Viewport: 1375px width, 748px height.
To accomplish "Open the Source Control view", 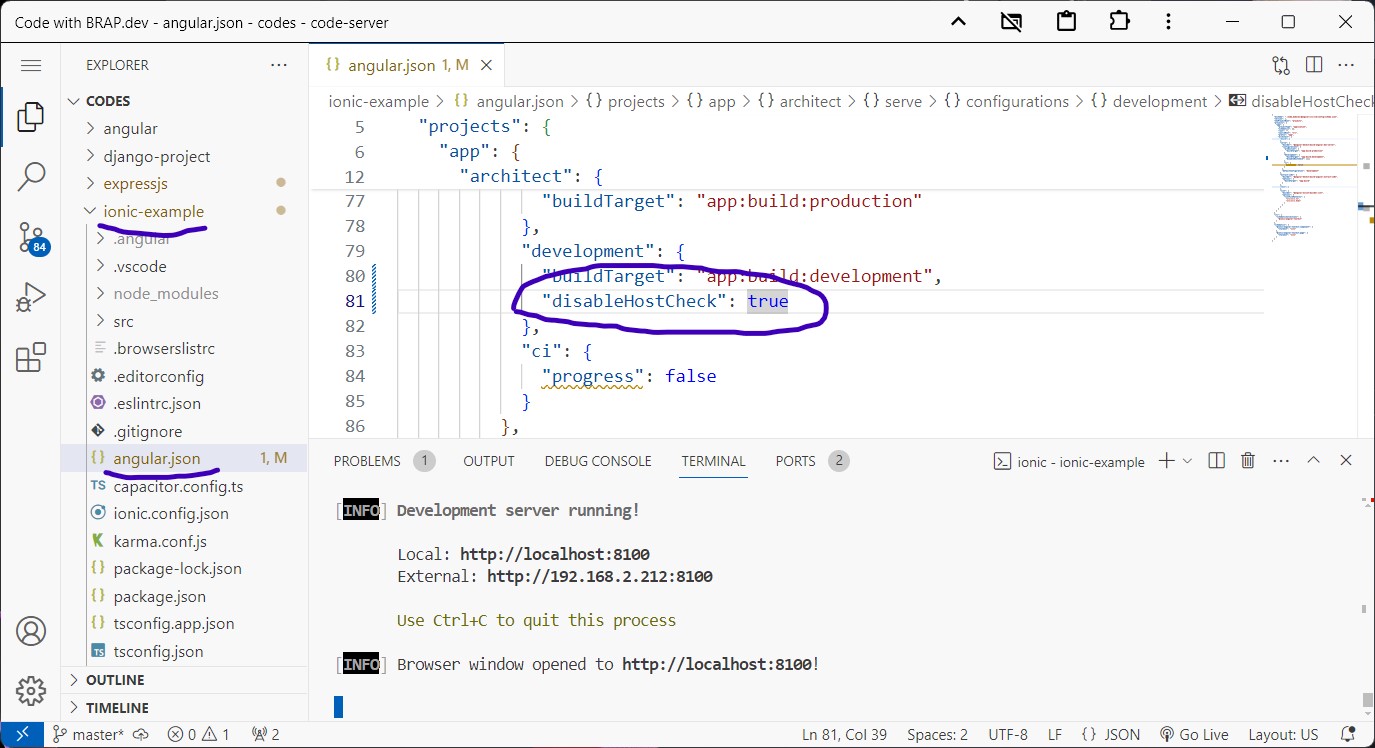I will (x=31, y=238).
